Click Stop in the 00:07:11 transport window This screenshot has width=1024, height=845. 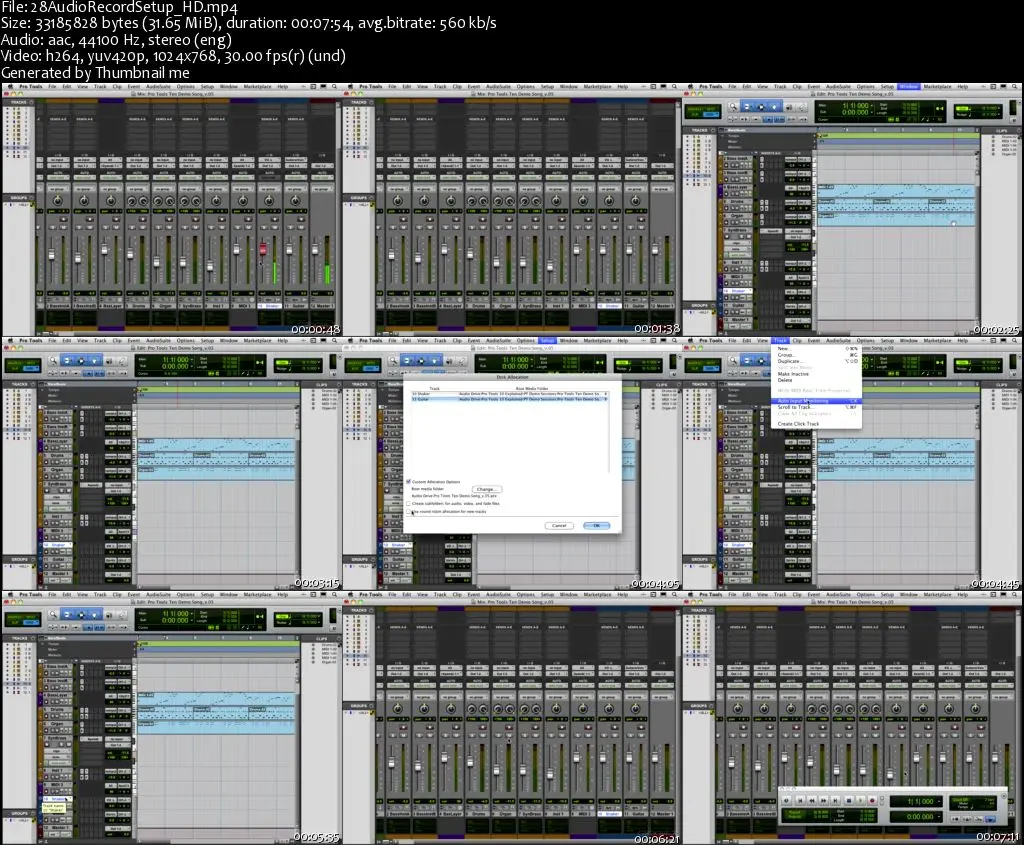click(848, 800)
